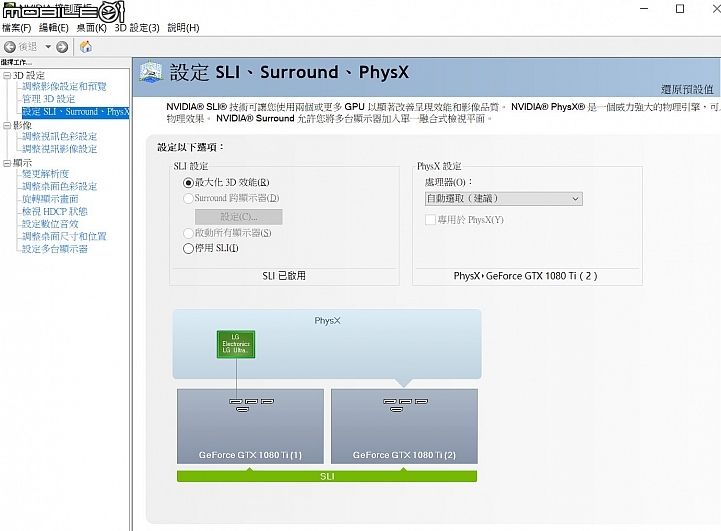This screenshot has width=721, height=531.
Task: Open 變更解析度 page
Action: pyautogui.click(x=46, y=174)
